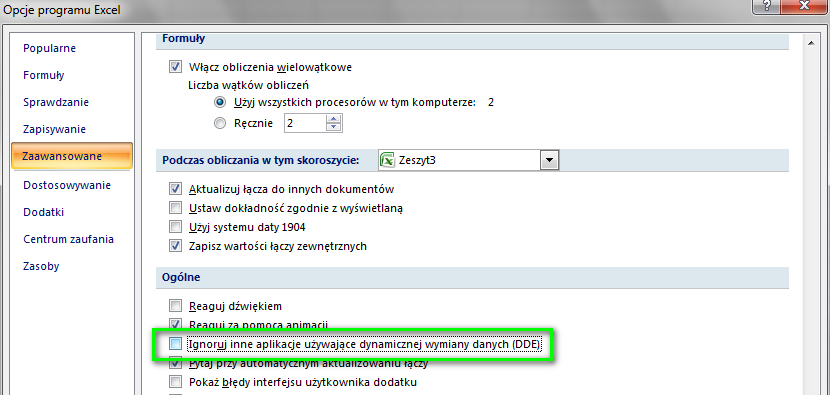Enable Pokaż błędy interfejsu użytkownika dodatku
The width and height of the screenshot is (830, 395).
(x=175, y=382)
